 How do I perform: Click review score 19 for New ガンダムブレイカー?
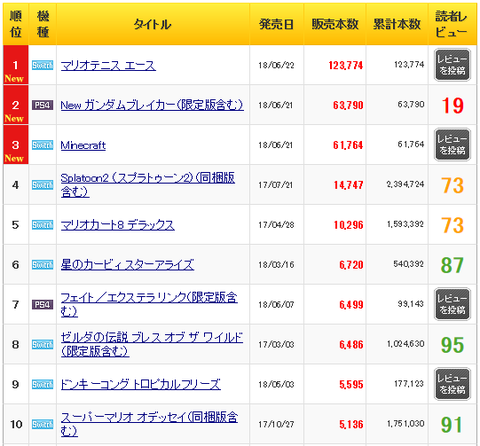pos(452,105)
